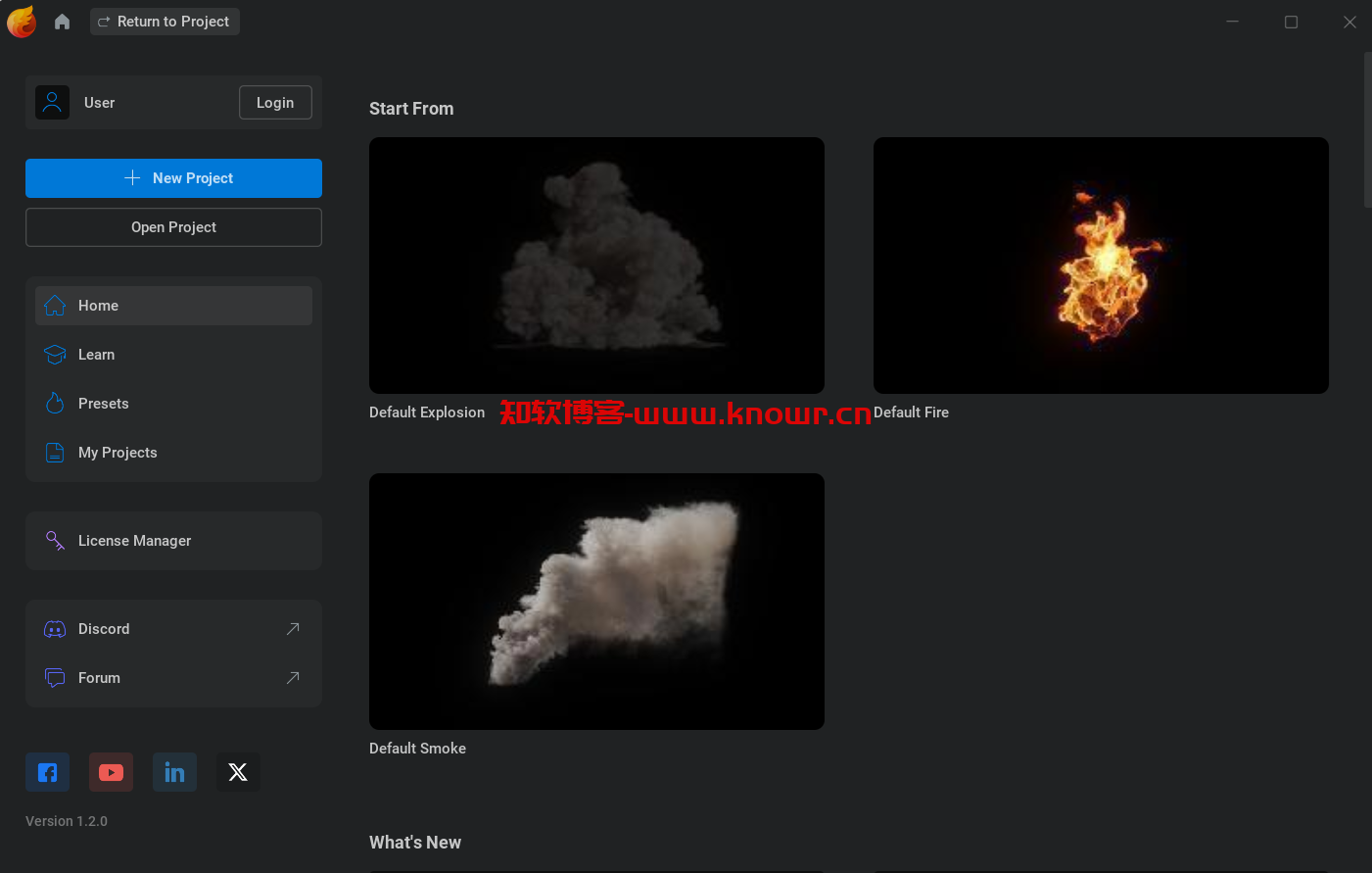1372x873 pixels.
Task: Click the external arrow beside Discord
Action: (293, 629)
